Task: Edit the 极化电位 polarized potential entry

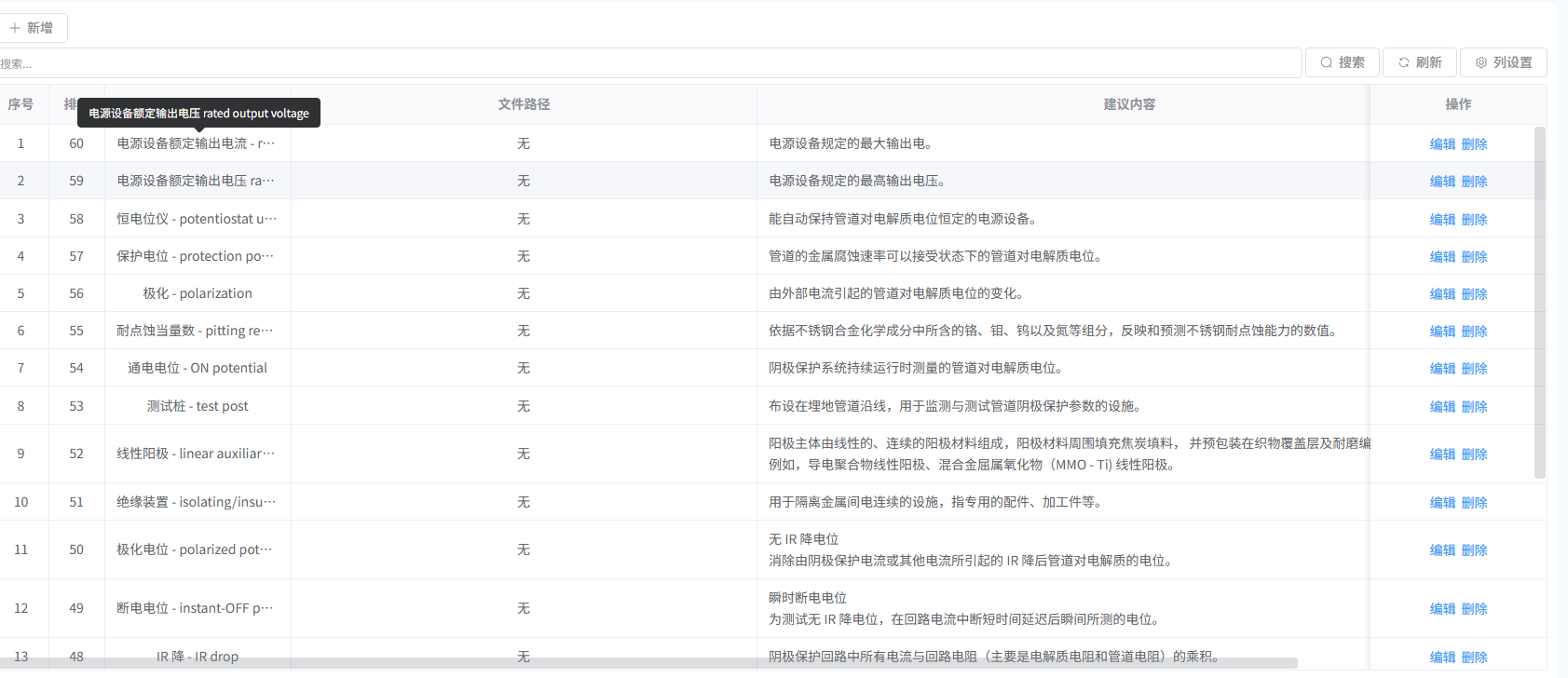Action: point(1442,550)
